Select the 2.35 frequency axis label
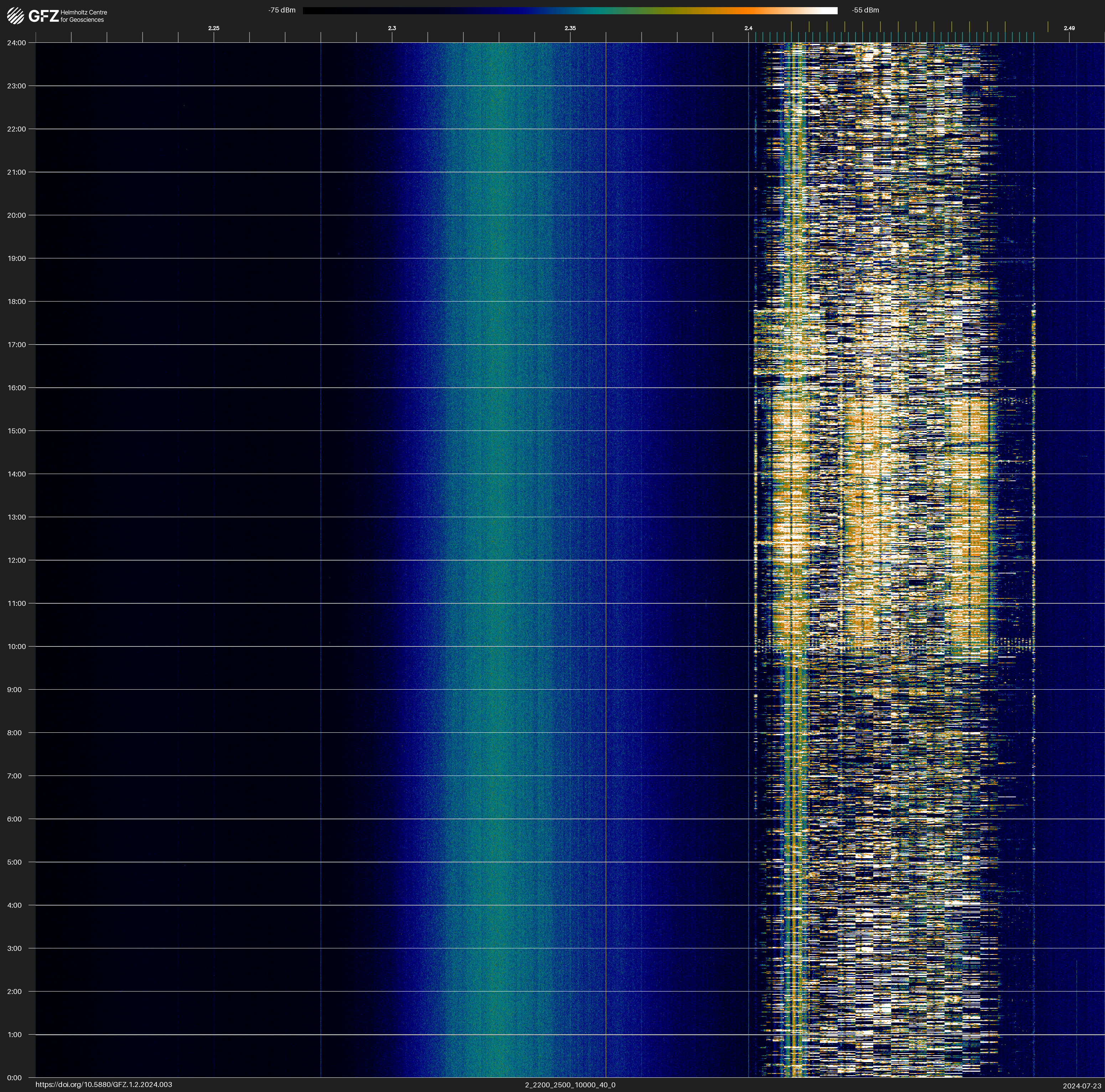 tap(570, 28)
